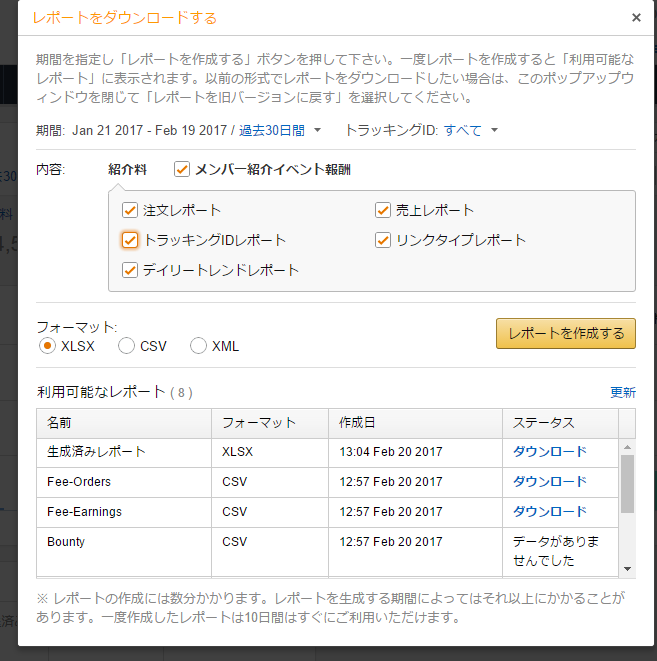The image size is (657, 661).
Task: Uncheck the 売上レポート checkbox
Action: [383, 210]
